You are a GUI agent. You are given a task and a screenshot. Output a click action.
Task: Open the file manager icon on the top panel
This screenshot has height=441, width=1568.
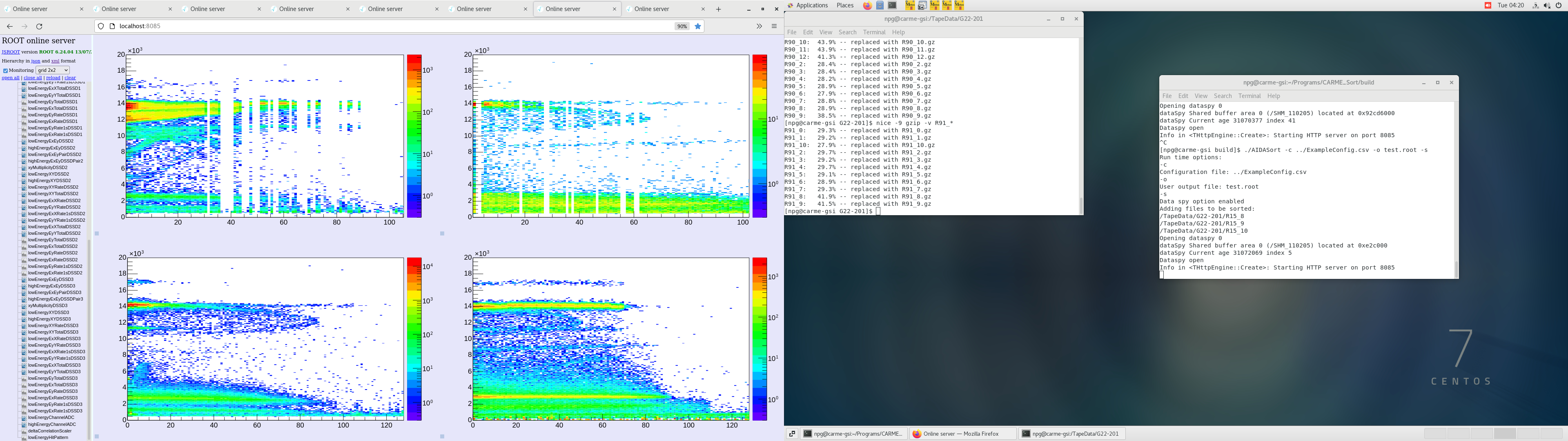[x=880, y=5]
